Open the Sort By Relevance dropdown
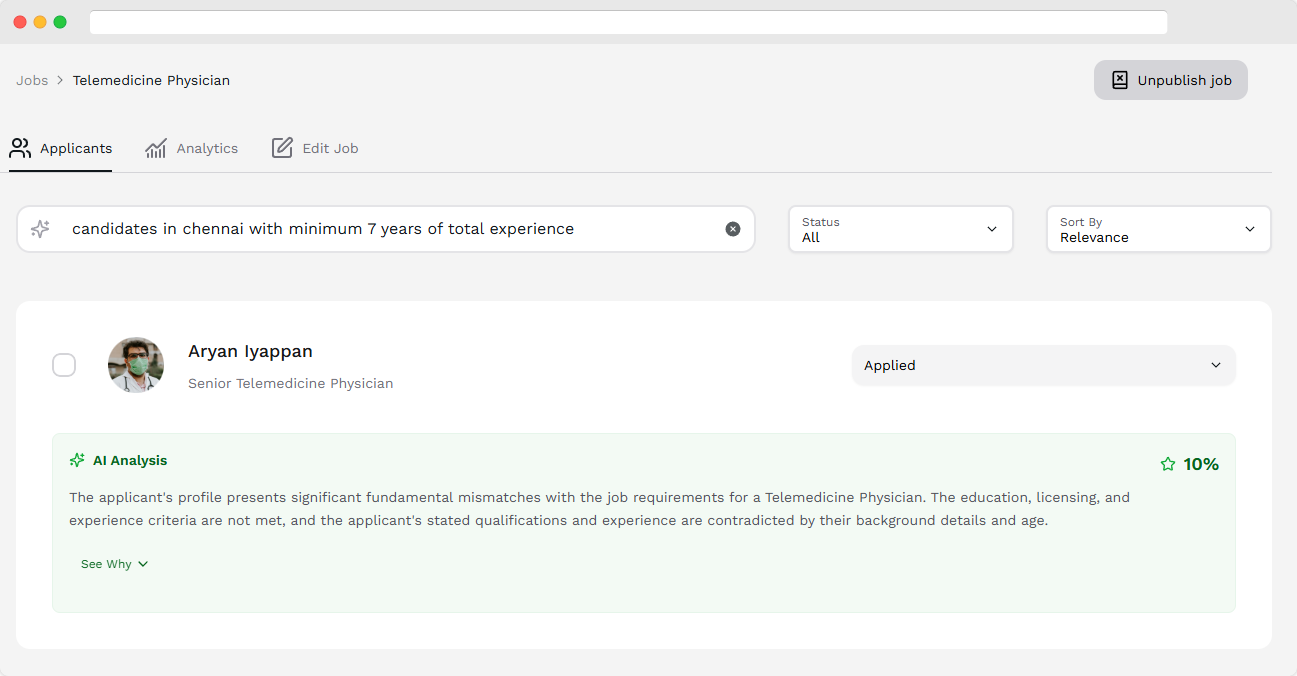This screenshot has width=1297, height=676. [x=1157, y=229]
